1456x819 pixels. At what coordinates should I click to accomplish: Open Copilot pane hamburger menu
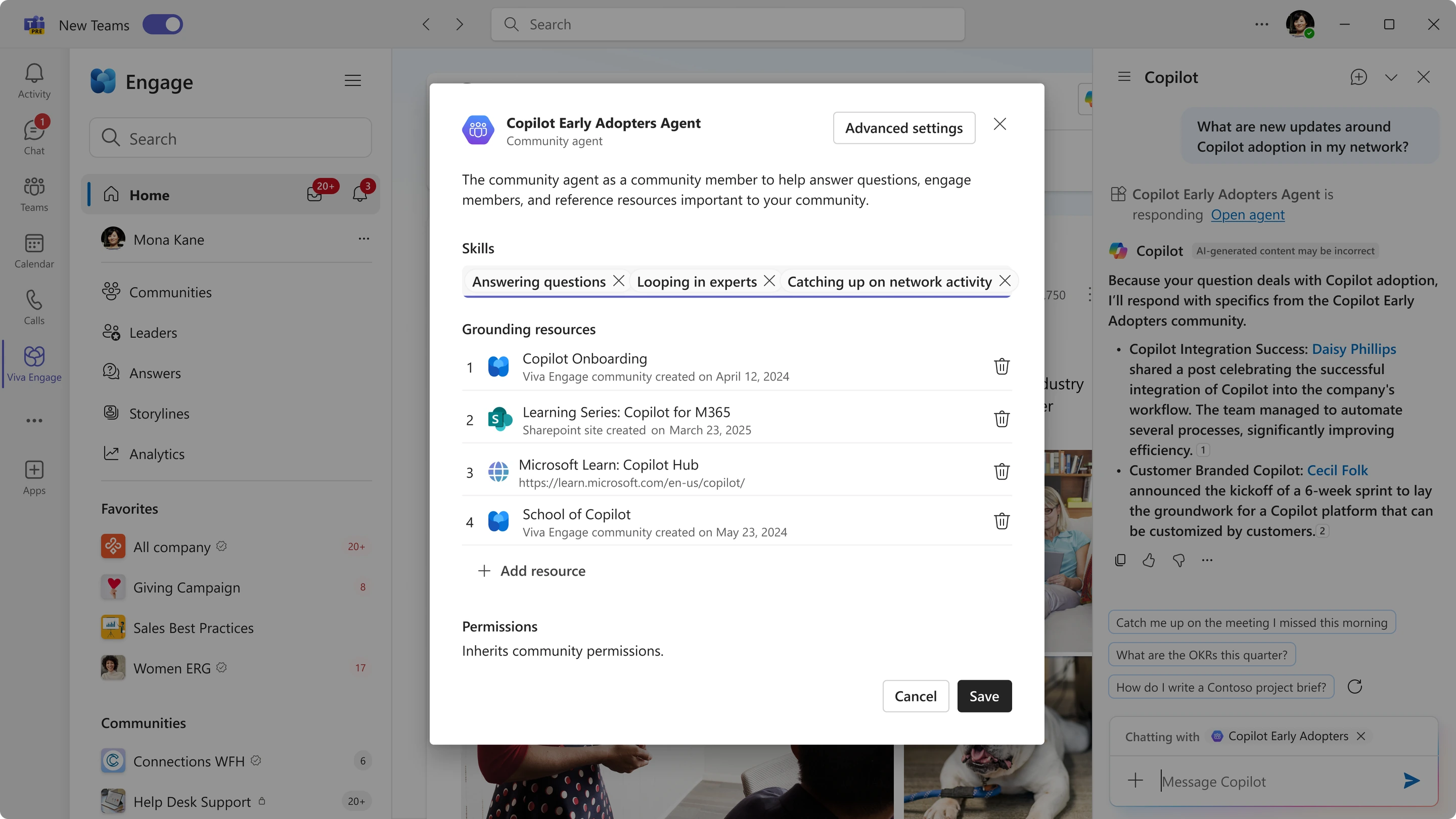tap(1124, 76)
